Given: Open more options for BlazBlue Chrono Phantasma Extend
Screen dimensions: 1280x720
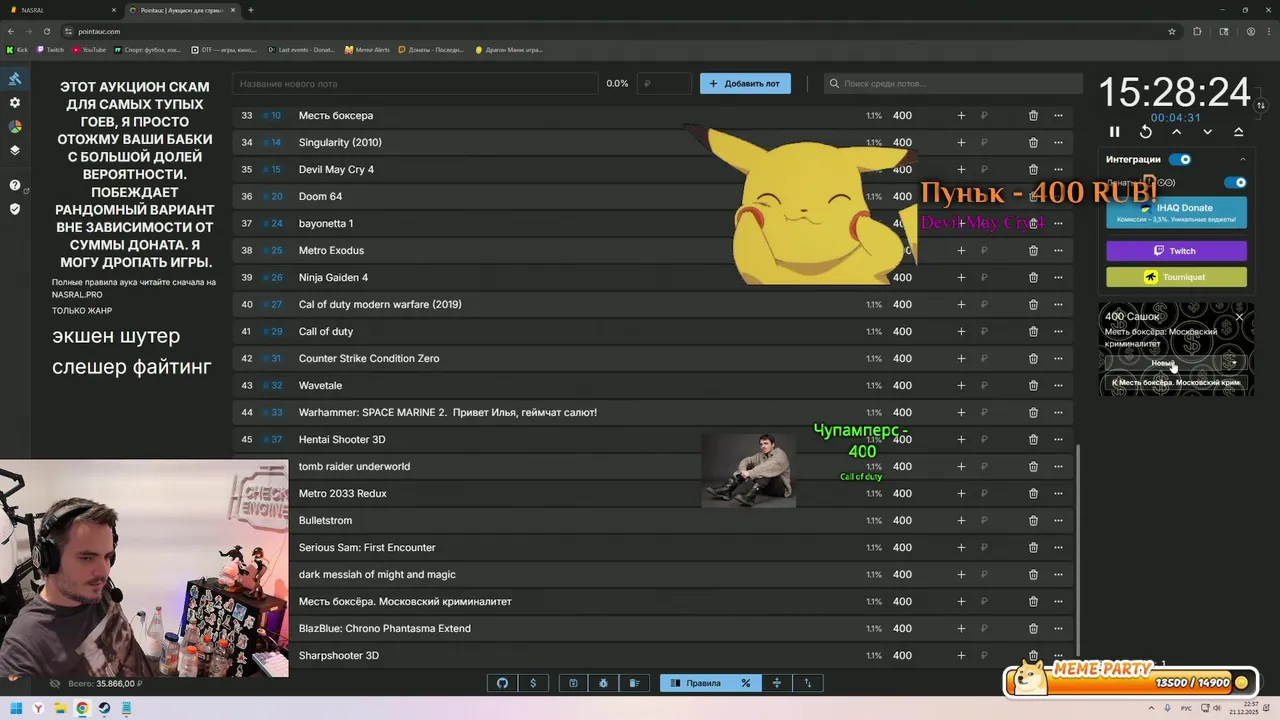Looking at the screenshot, I should pyautogui.click(x=1058, y=628).
